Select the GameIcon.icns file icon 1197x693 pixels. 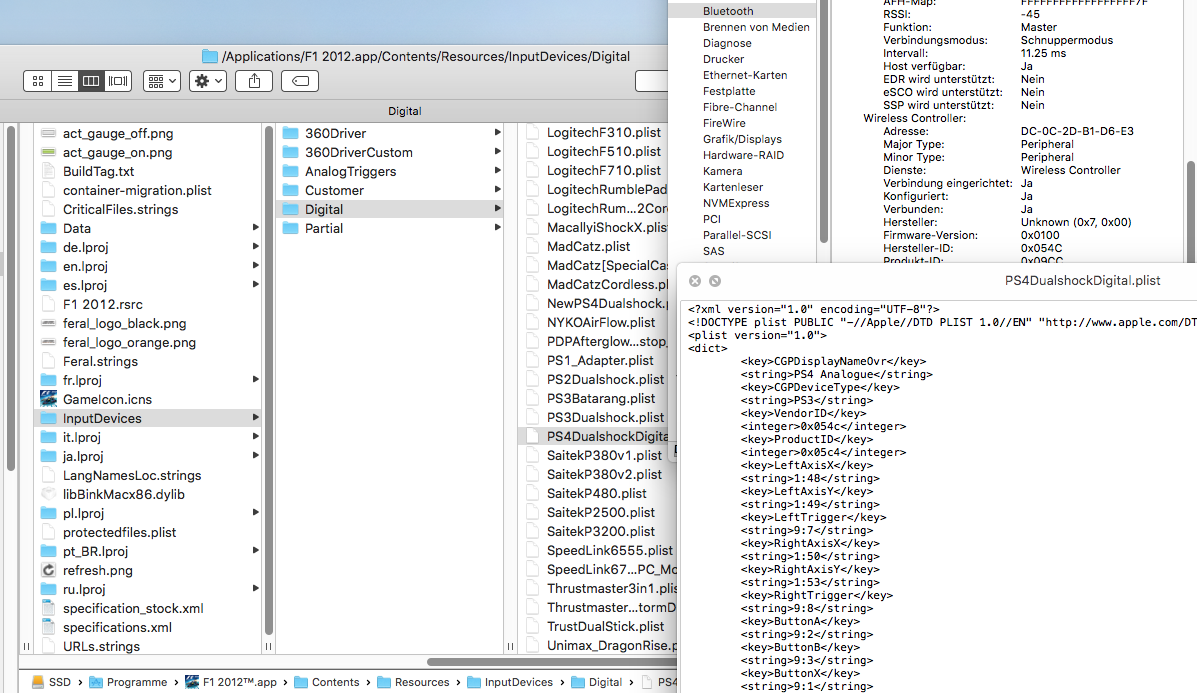pos(49,399)
